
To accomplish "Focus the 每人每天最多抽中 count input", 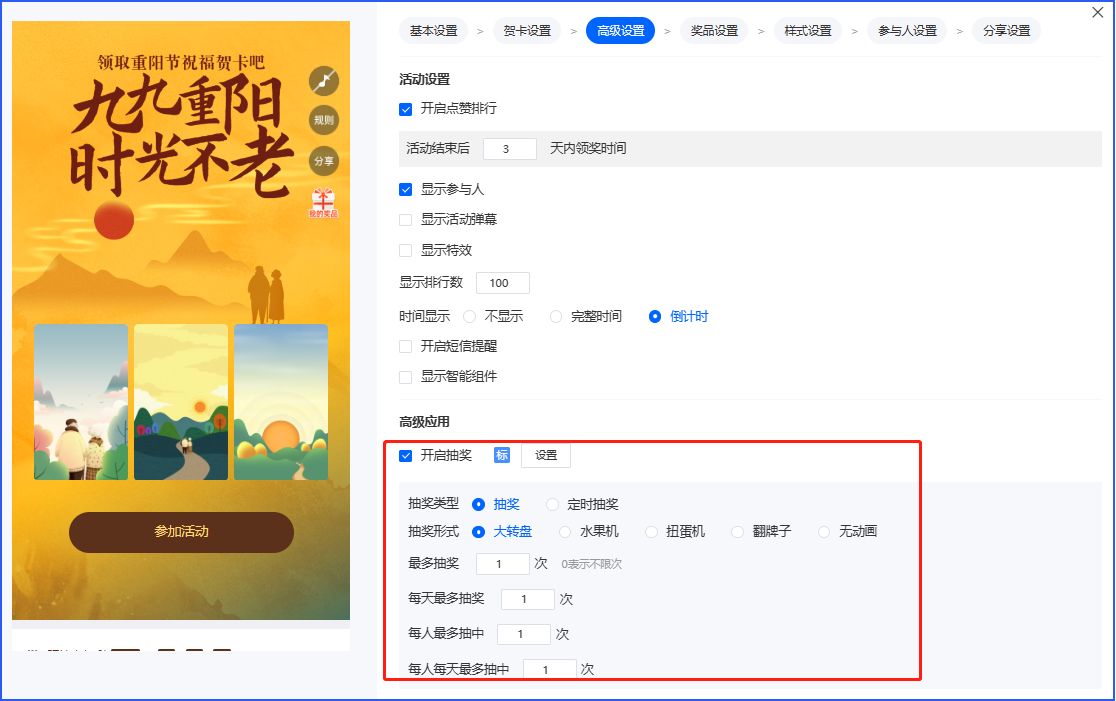I will click(x=549, y=669).
